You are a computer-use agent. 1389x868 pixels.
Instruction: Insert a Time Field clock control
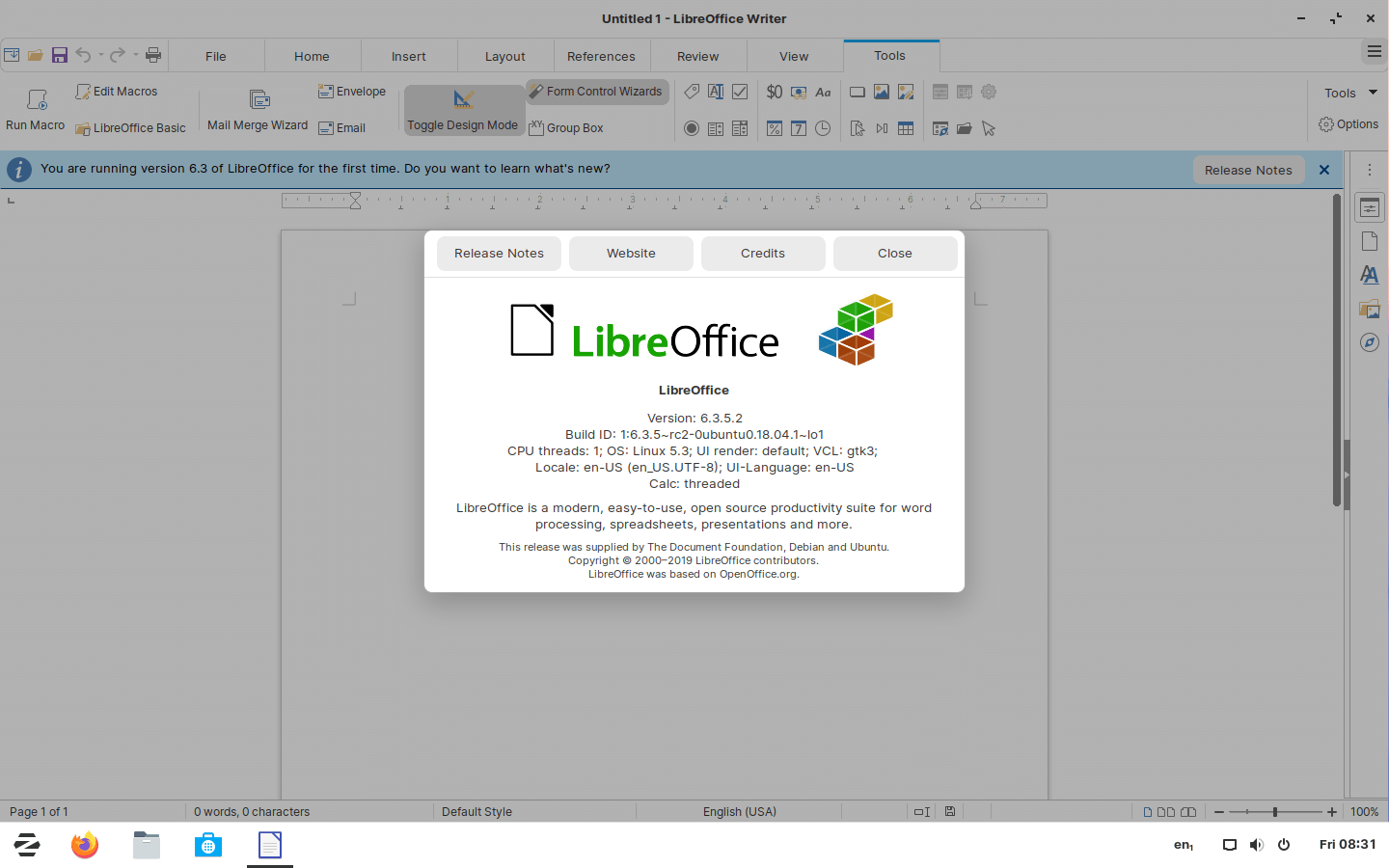coord(823,128)
